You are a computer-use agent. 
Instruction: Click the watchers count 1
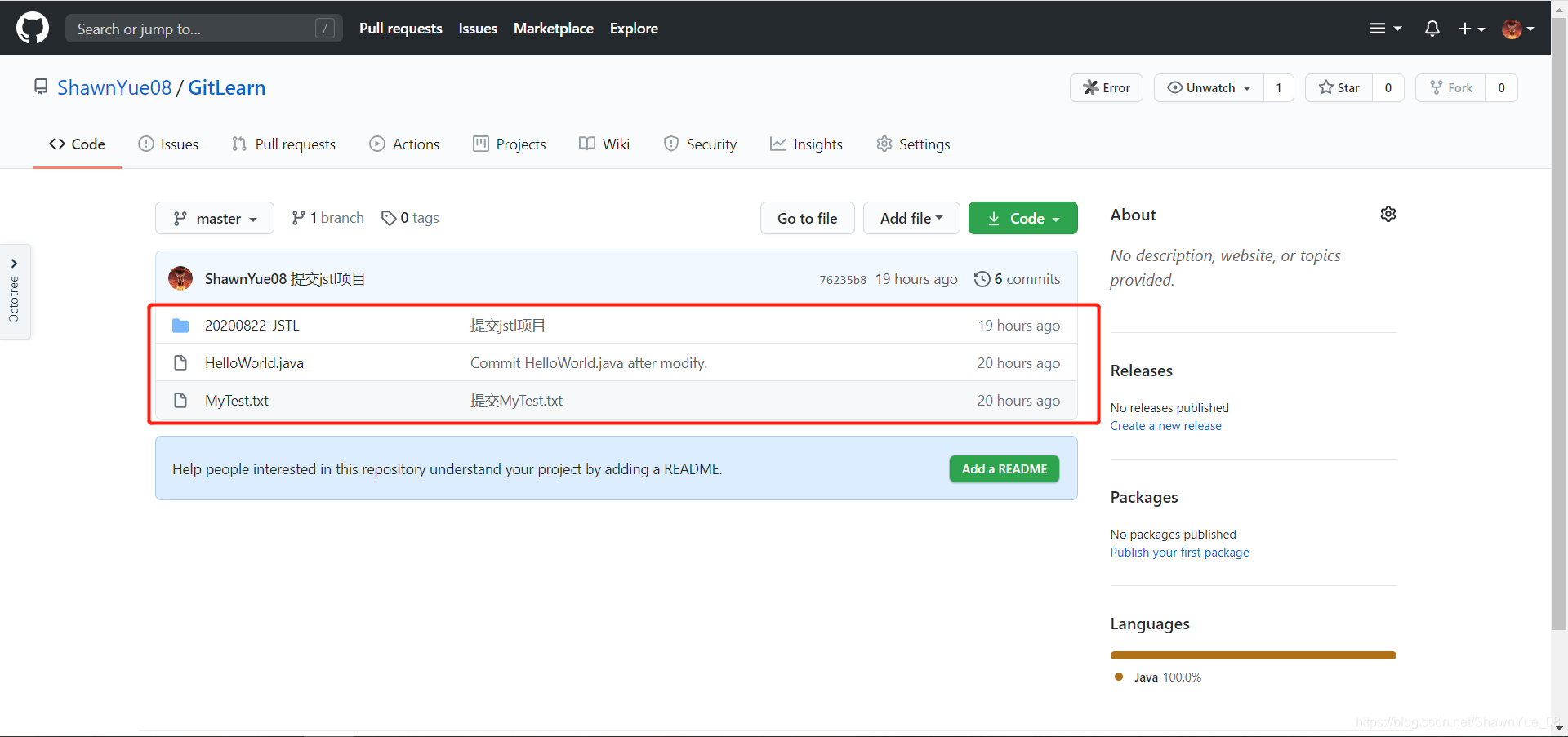tap(1279, 87)
